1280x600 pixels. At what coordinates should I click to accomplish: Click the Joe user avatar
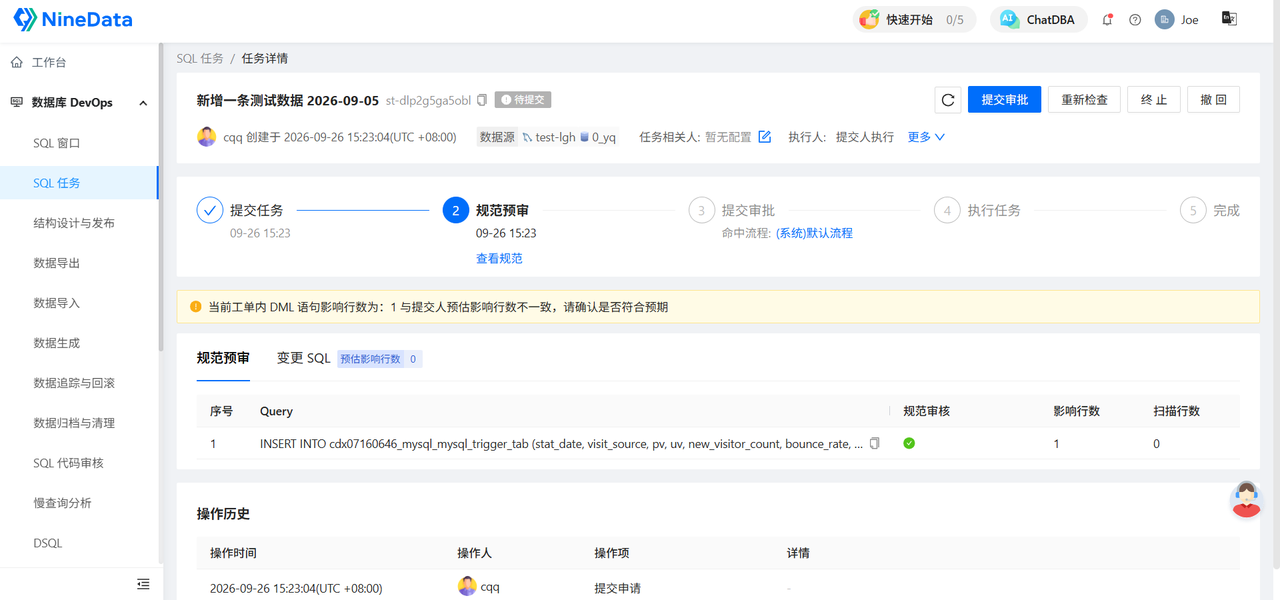point(1164,20)
